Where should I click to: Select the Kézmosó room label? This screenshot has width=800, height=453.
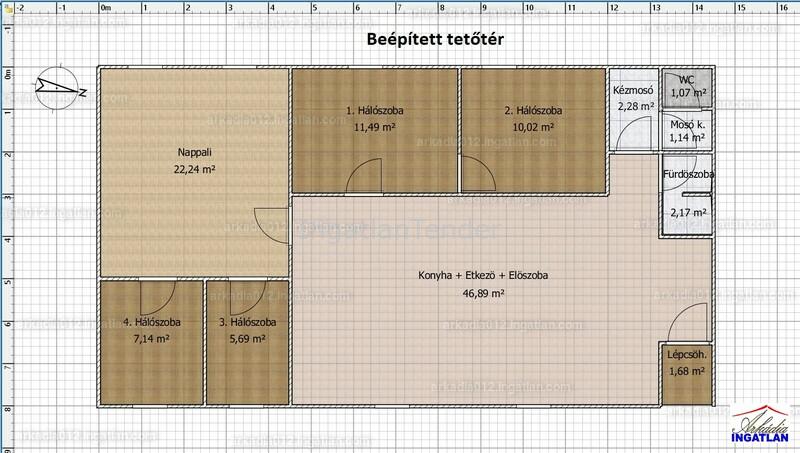tap(634, 90)
